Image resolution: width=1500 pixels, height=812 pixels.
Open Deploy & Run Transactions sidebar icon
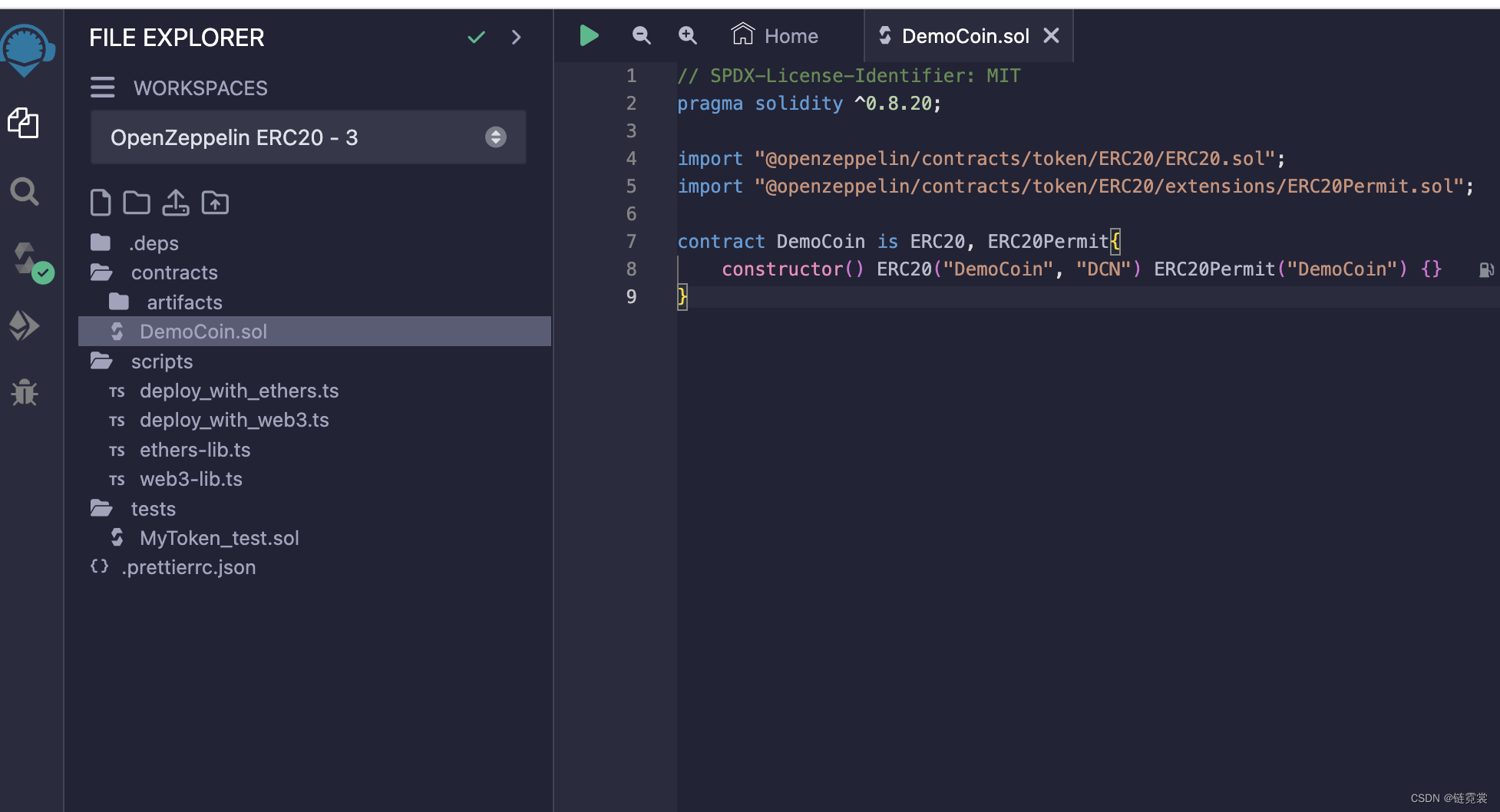point(24,325)
